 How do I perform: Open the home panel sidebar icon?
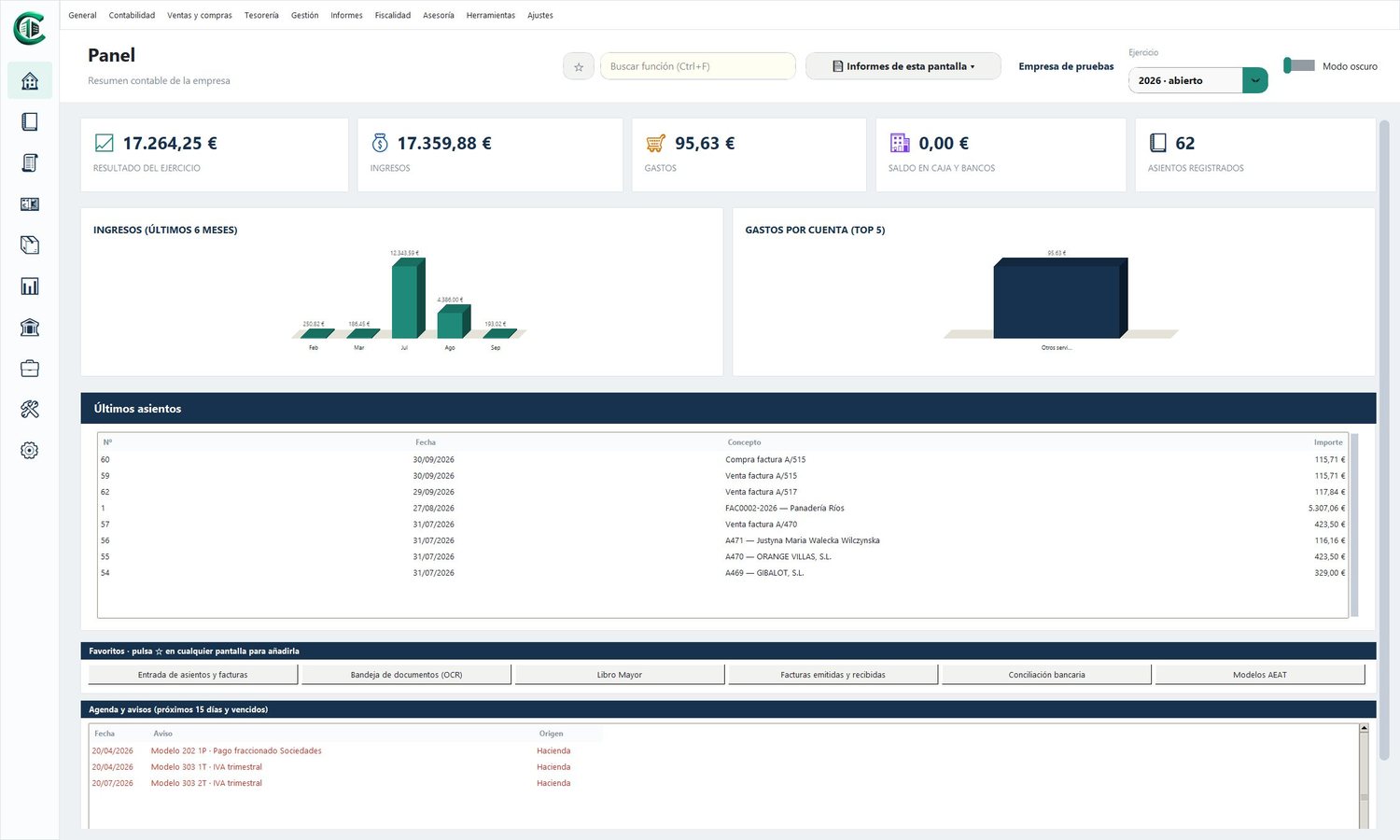[30, 81]
